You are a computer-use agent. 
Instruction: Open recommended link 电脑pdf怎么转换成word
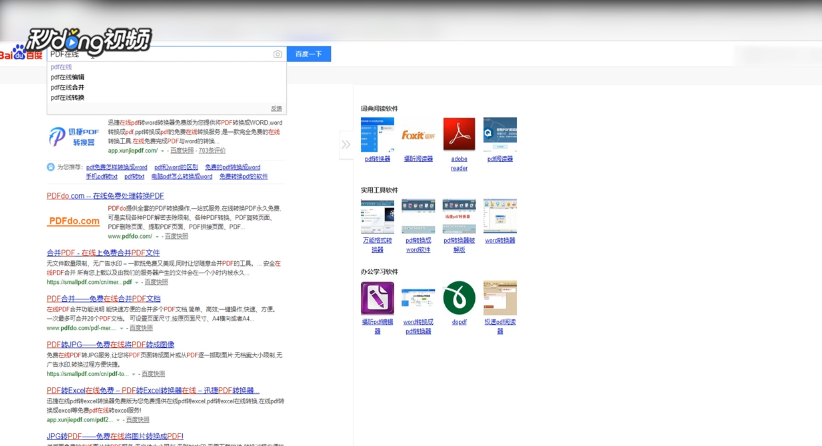181,177
